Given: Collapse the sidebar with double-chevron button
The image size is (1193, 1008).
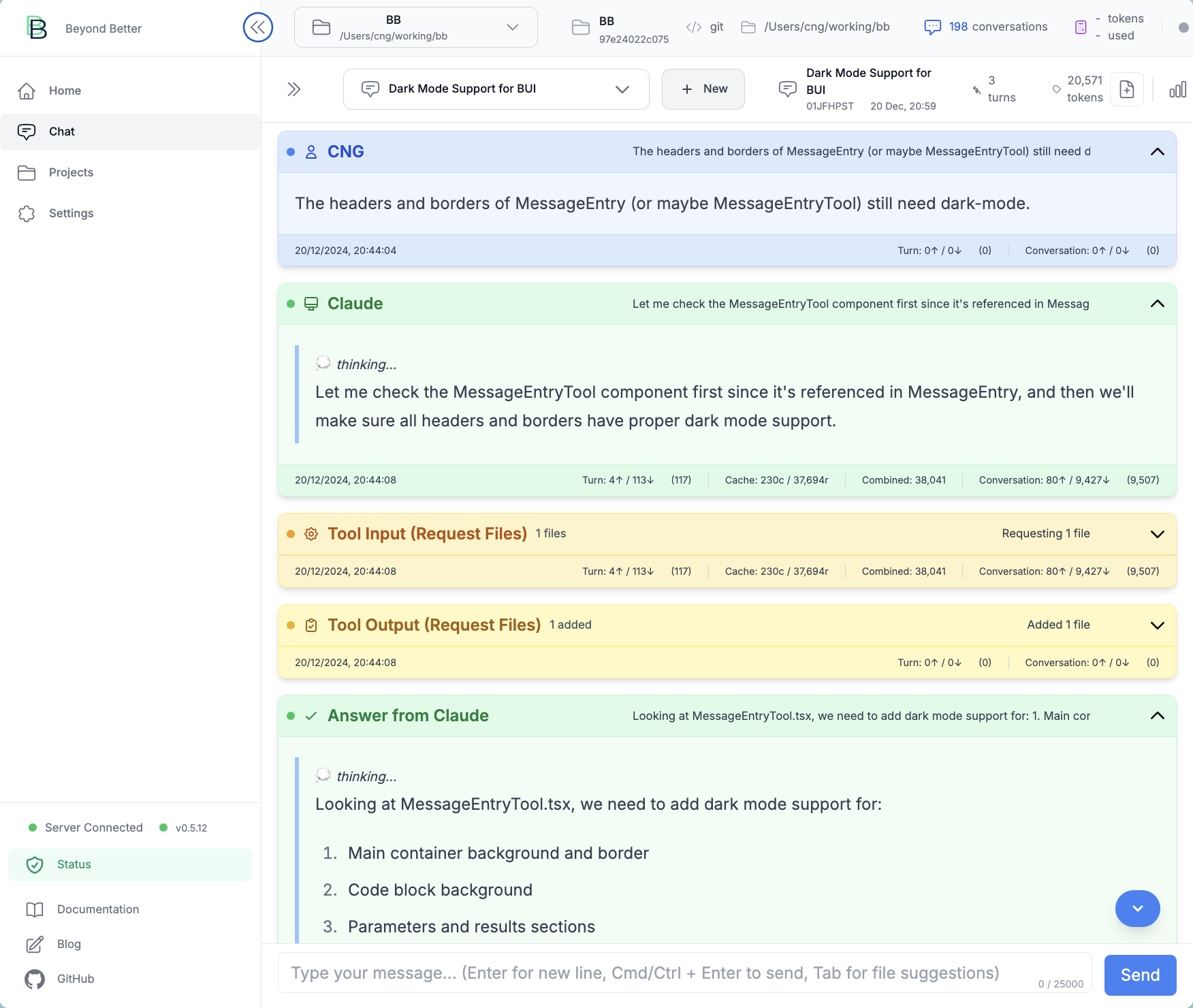Looking at the screenshot, I should [x=258, y=27].
